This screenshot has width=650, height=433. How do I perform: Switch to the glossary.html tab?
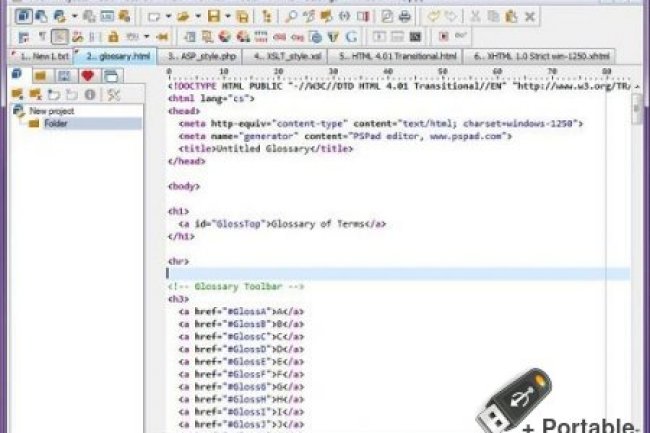pos(115,56)
